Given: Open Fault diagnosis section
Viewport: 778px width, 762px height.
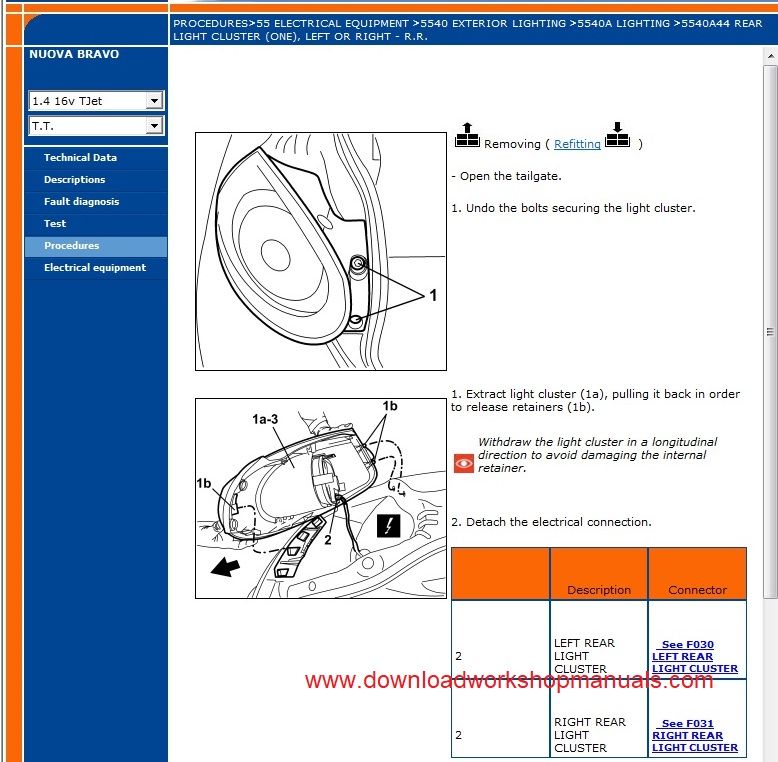Looking at the screenshot, I should coord(81,201).
